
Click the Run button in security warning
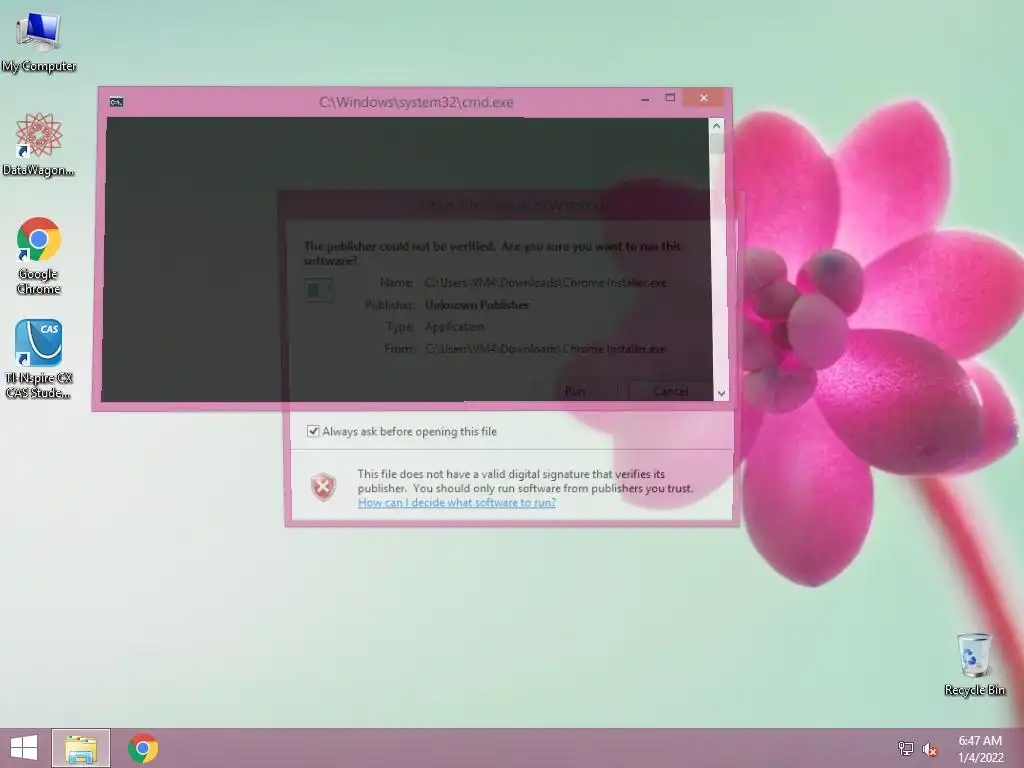coord(575,391)
